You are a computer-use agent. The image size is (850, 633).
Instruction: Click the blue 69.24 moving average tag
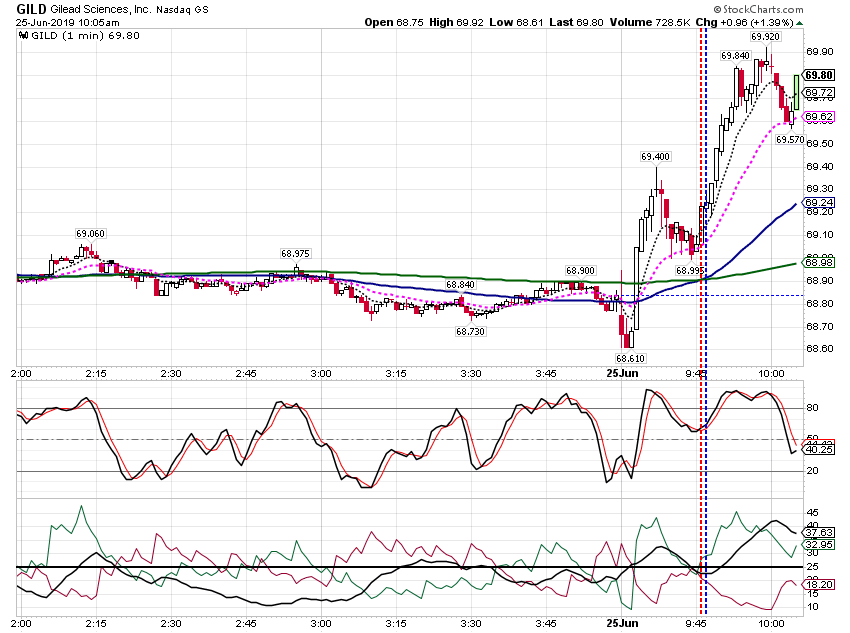[819, 203]
